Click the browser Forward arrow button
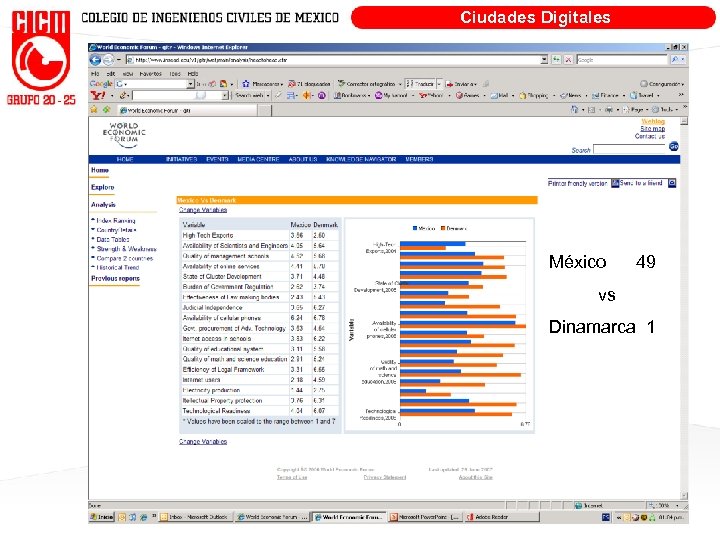The image size is (720, 540). point(108,60)
